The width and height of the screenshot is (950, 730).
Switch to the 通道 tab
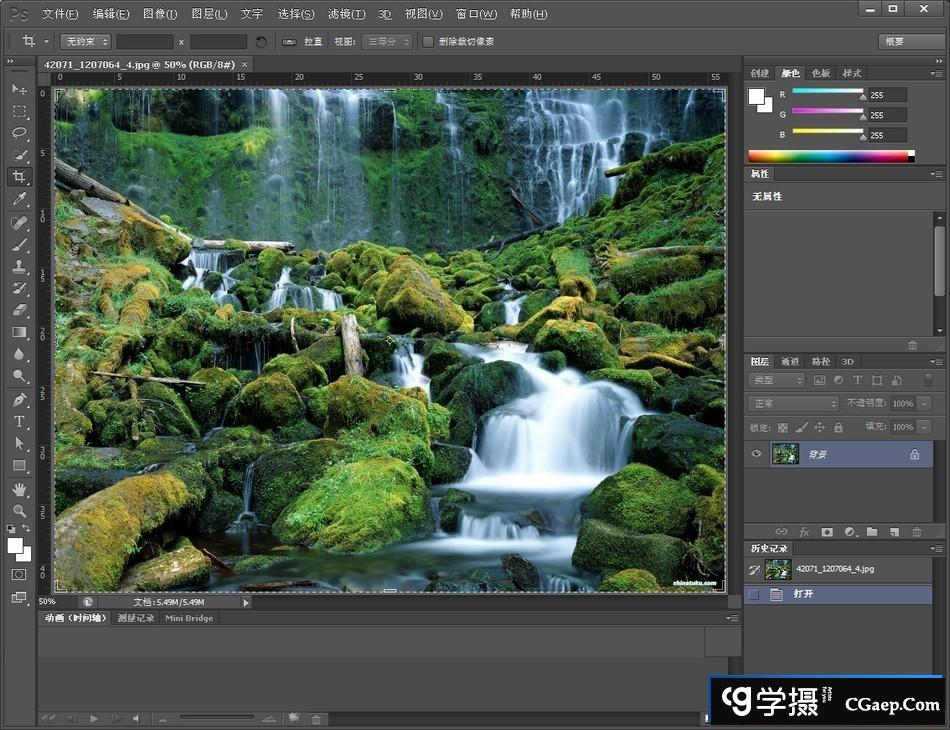(789, 360)
